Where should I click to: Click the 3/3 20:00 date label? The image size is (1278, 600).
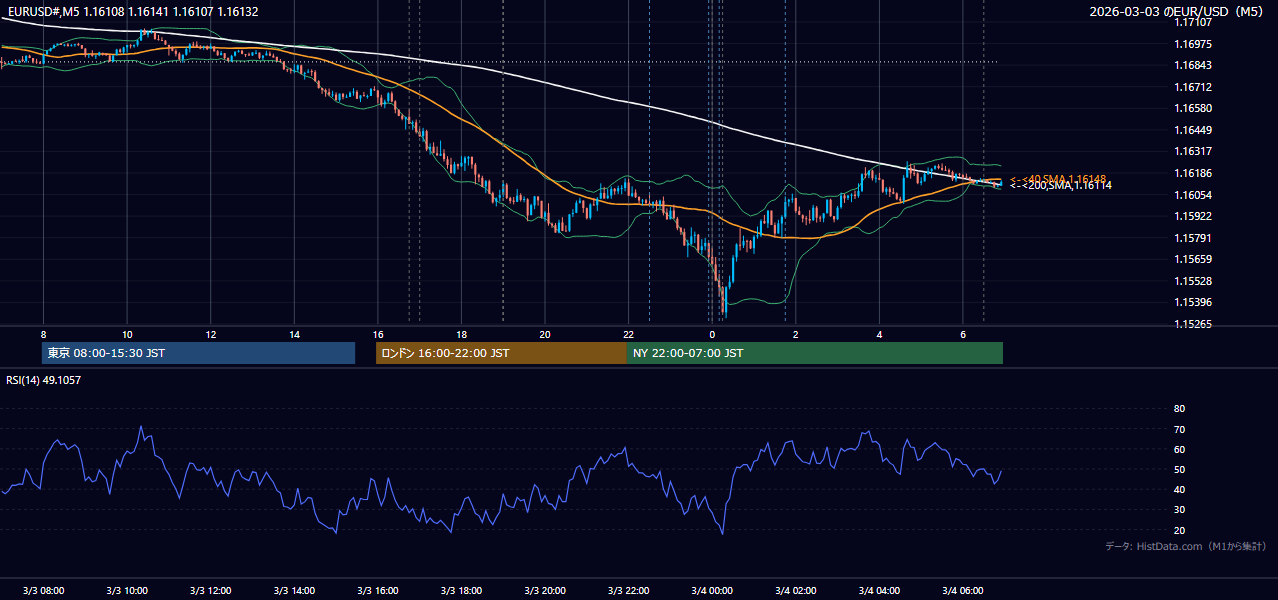pos(545,590)
